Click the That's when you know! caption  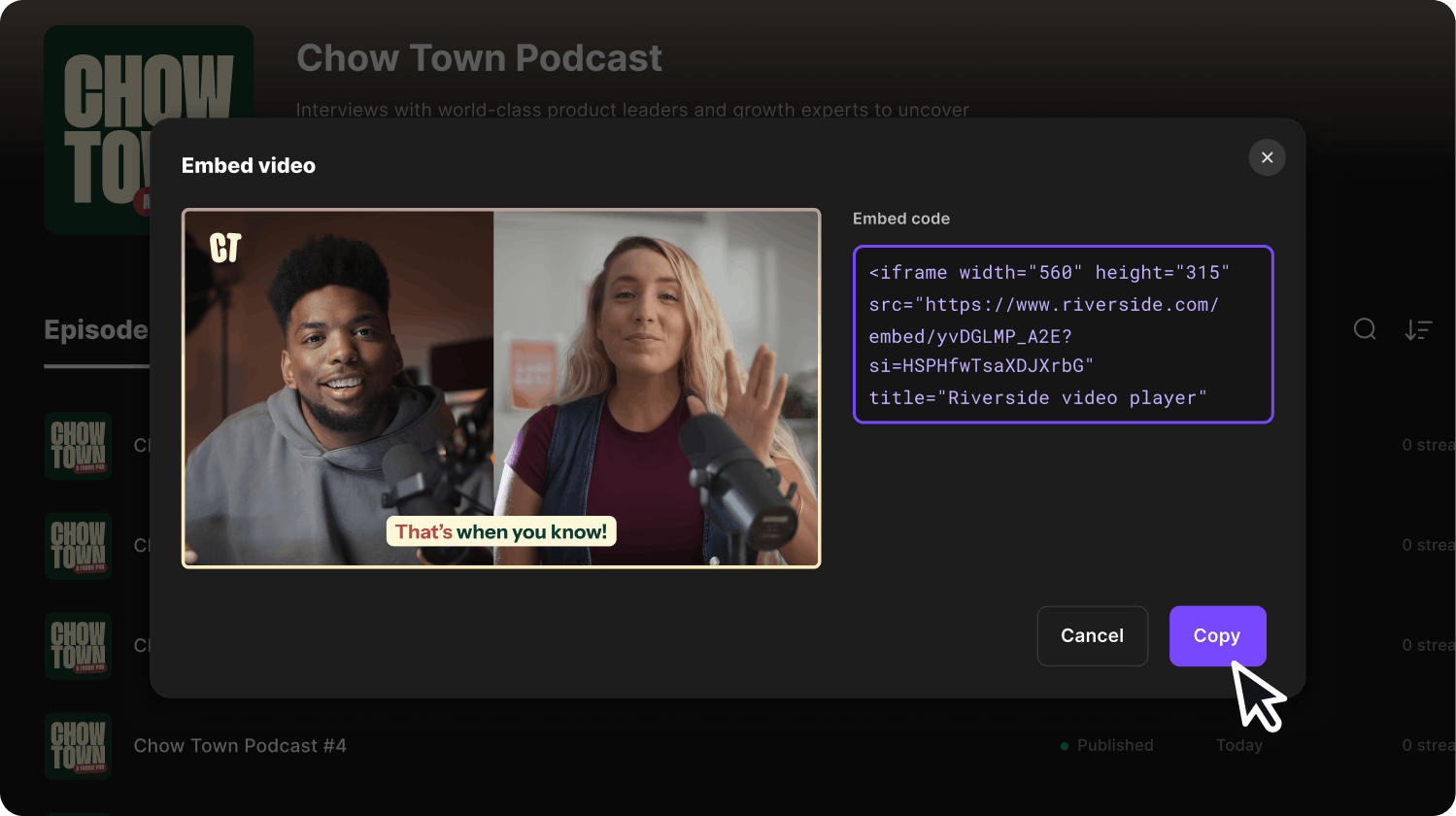click(x=501, y=531)
